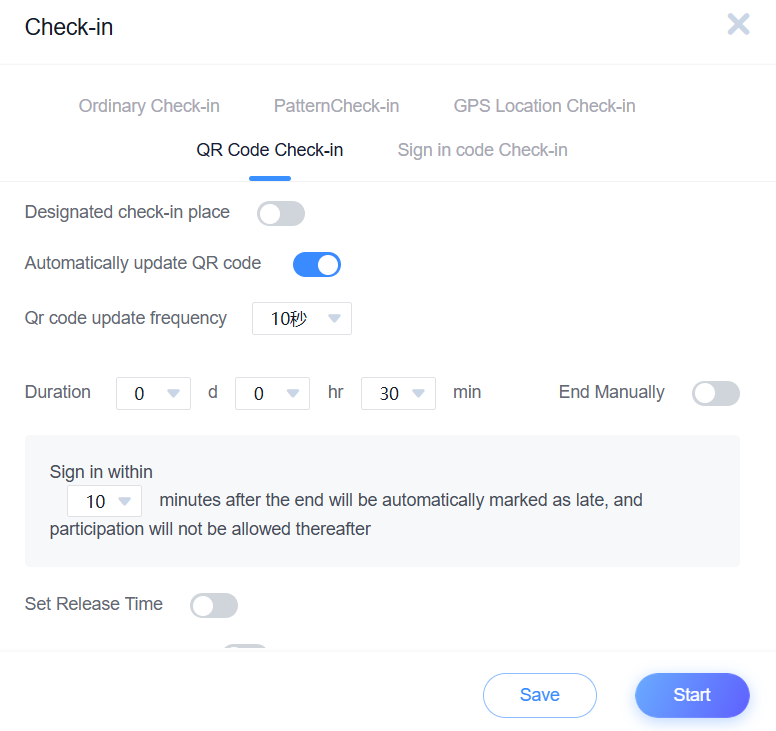The image size is (776, 731).
Task: Switch to Ordinary Check-in tab
Action: coord(149,106)
